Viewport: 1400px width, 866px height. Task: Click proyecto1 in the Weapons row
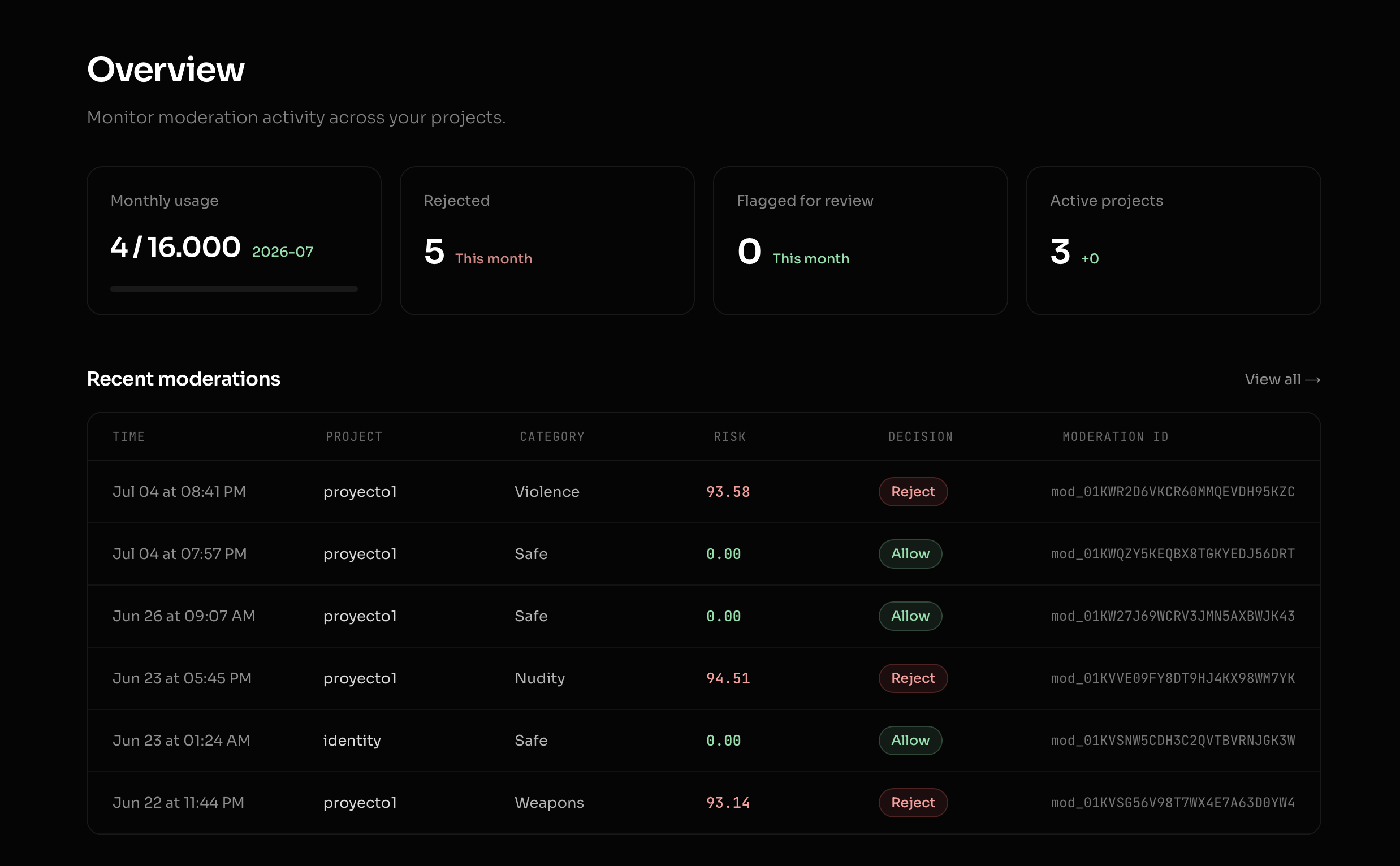pyautogui.click(x=360, y=803)
